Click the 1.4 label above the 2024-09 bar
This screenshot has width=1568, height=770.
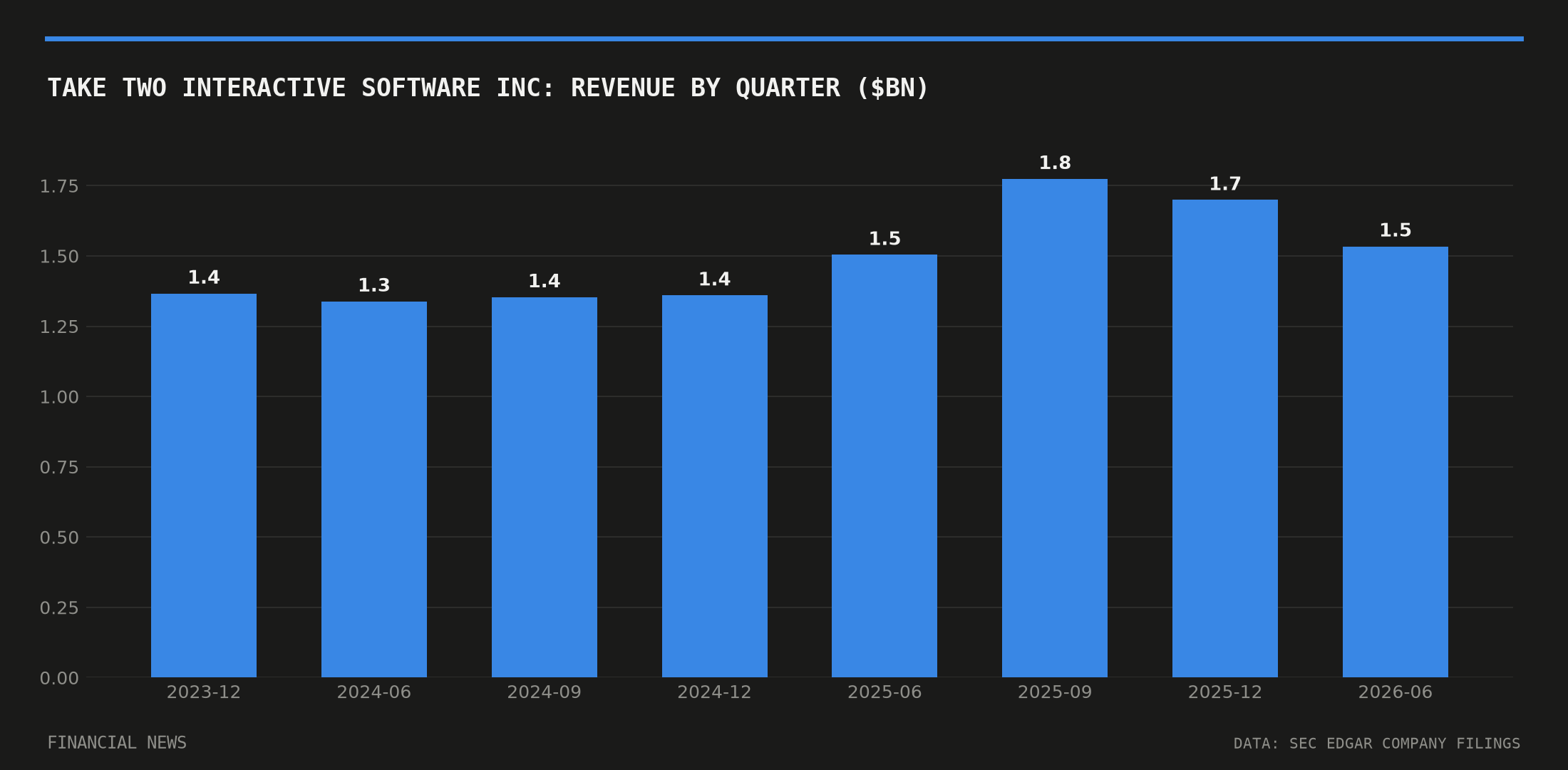point(545,282)
